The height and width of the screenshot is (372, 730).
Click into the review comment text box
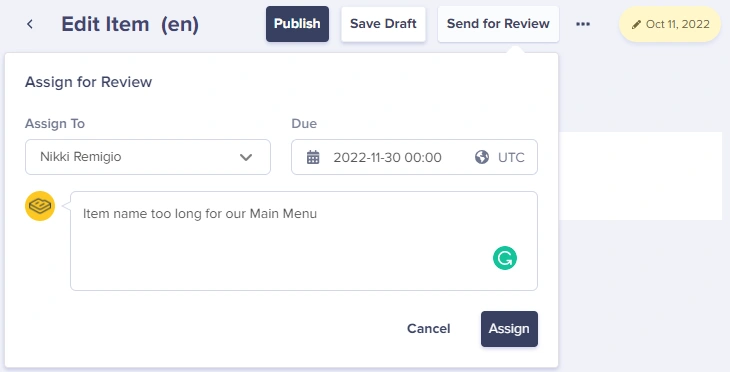click(x=304, y=241)
